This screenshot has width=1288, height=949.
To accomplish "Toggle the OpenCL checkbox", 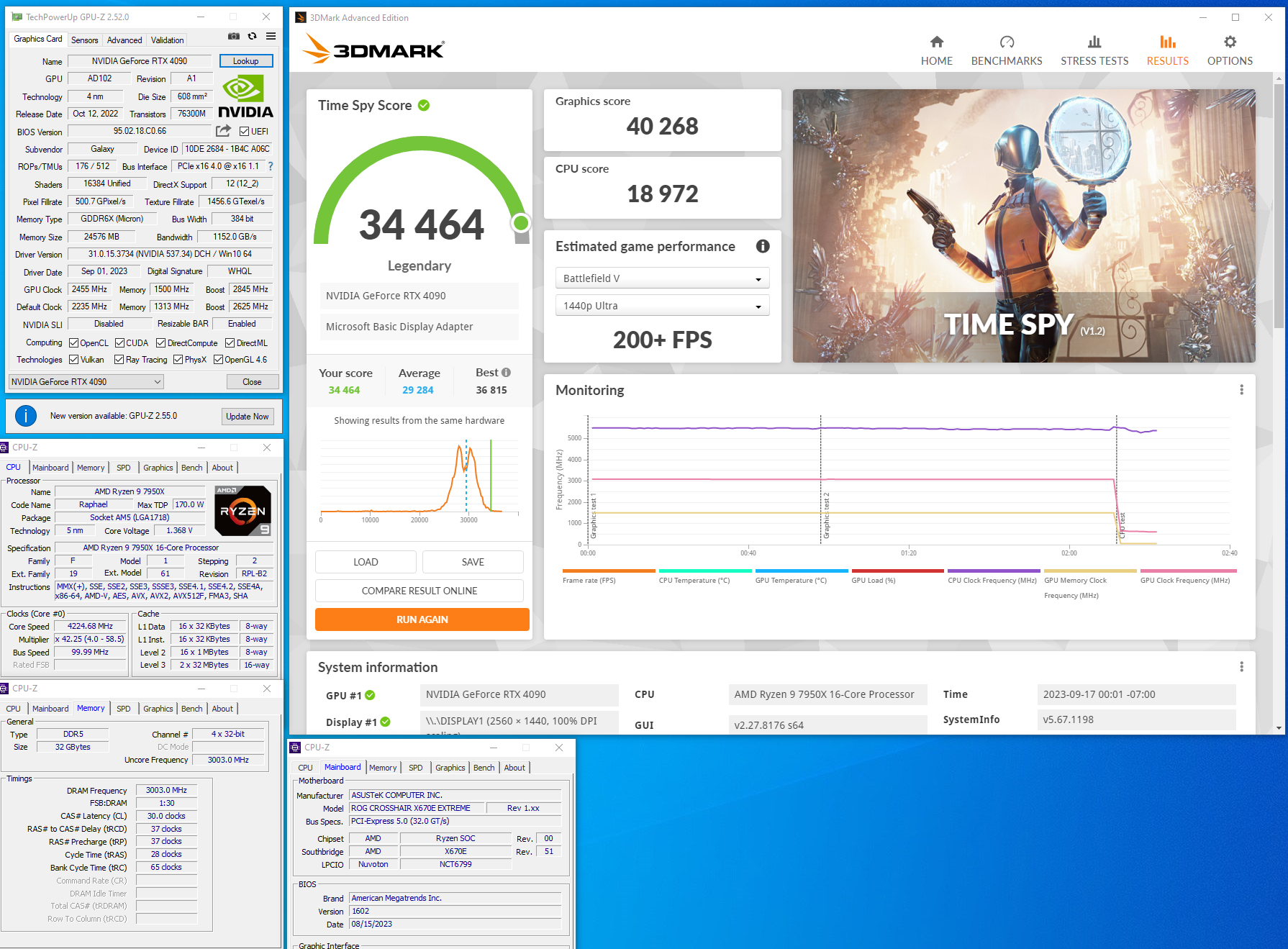I will coord(73,343).
